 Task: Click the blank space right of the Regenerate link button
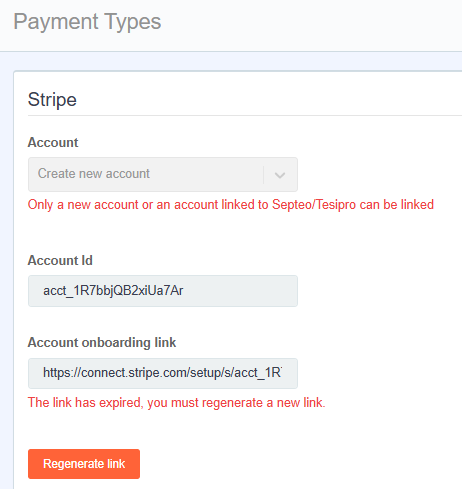click(x=300, y=464)
